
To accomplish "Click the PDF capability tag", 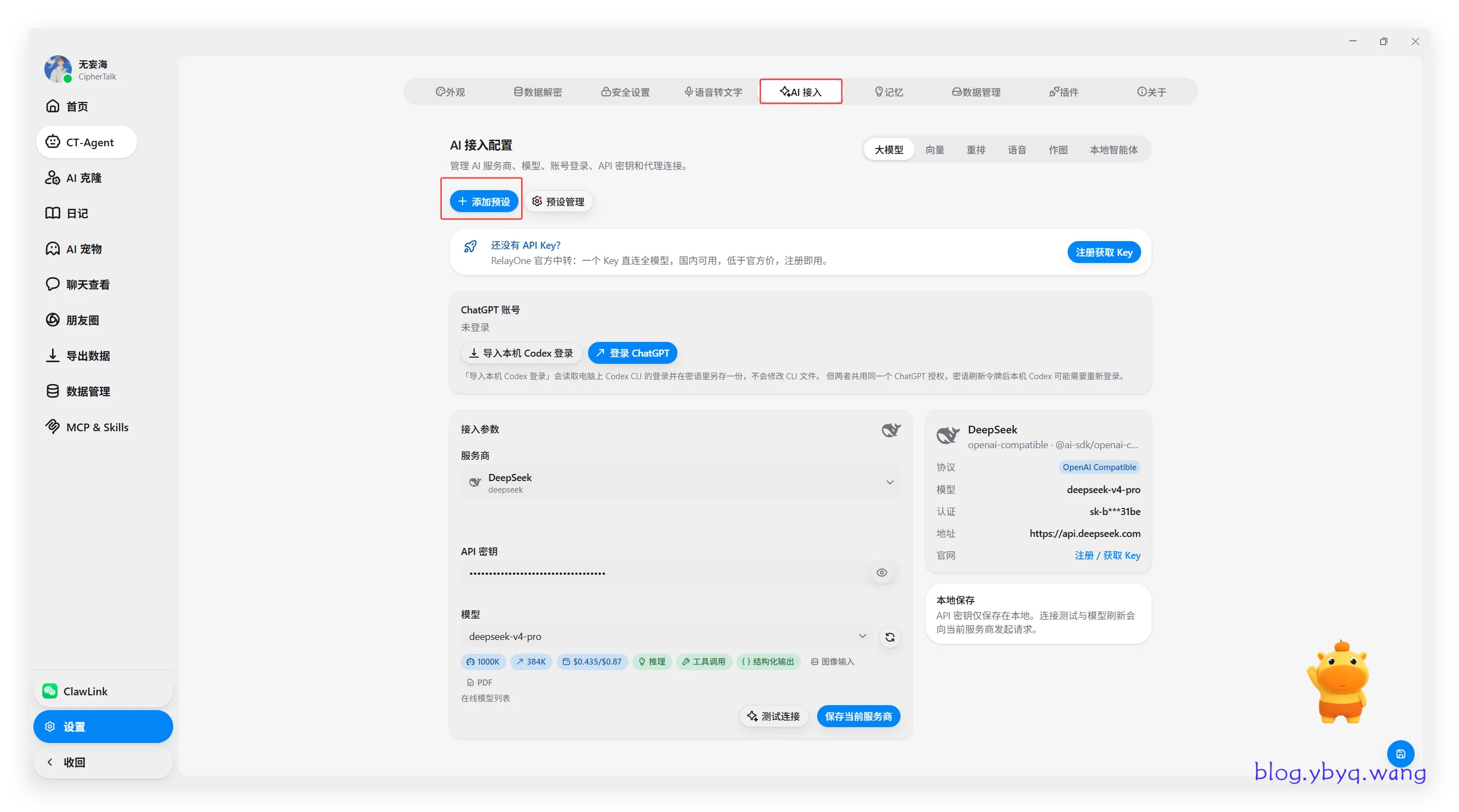I will [479, 683].
